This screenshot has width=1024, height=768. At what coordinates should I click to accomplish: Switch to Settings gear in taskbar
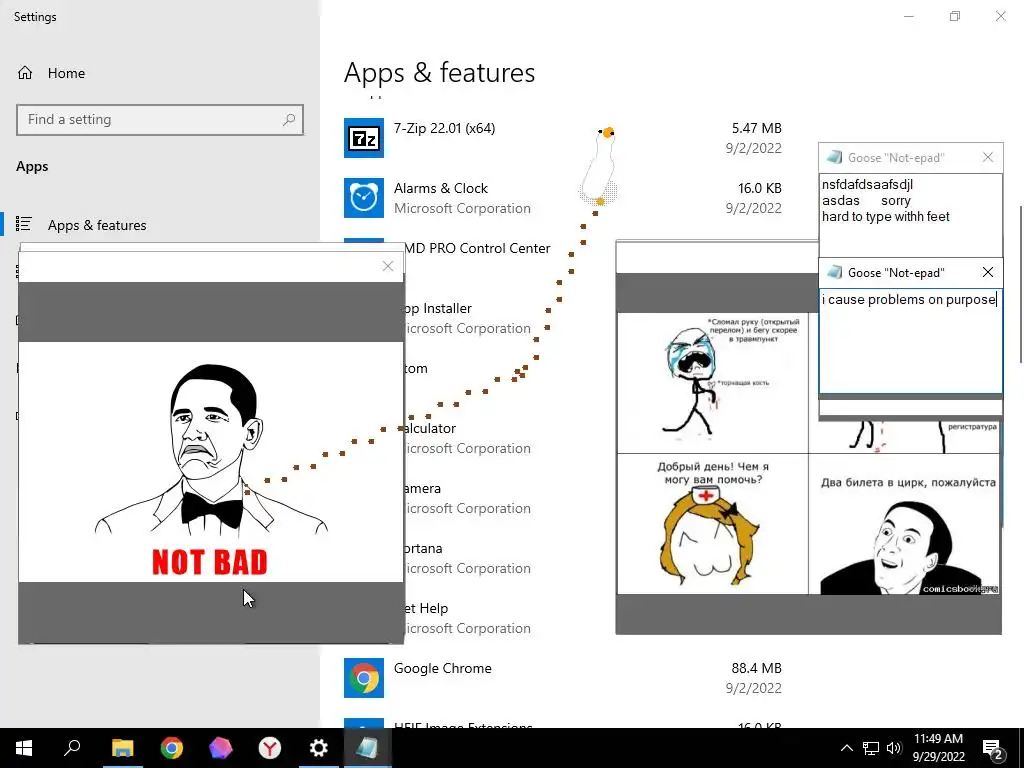pos(318,748)
